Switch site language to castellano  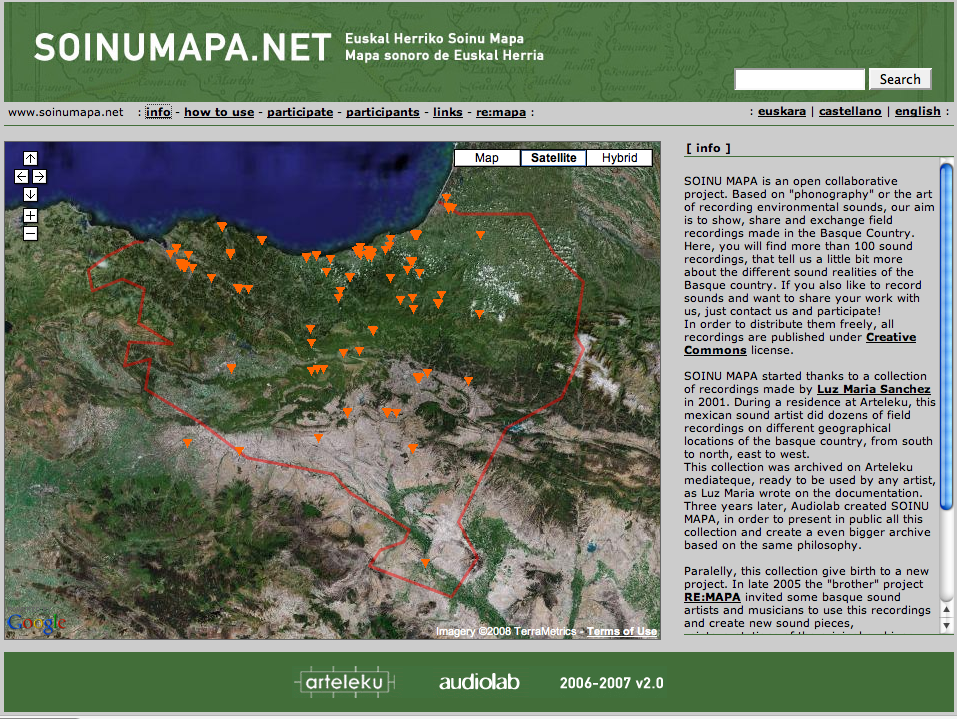[850, 111]
